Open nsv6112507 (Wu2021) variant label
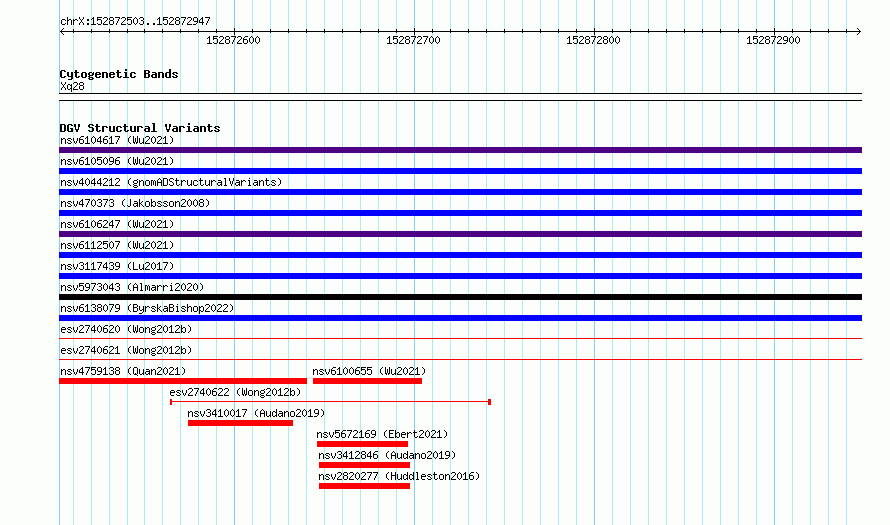This screenshot has width=890, height=525. pyautogui.click(x=117, y=245)
